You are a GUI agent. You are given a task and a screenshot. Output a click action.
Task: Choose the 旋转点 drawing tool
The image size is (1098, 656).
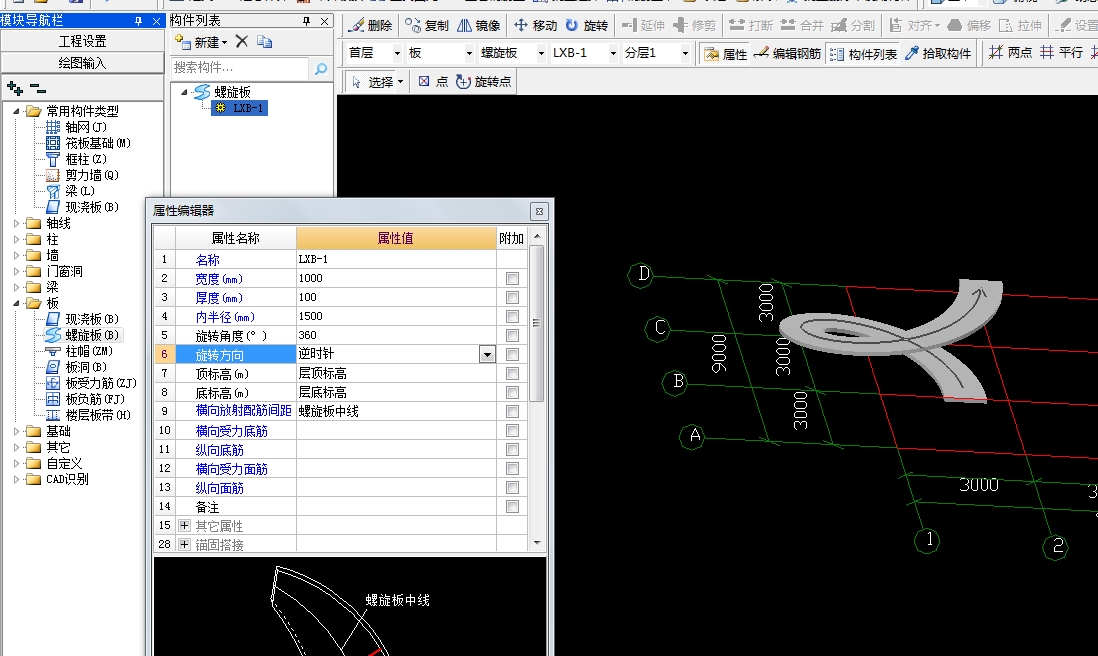tap(483, 82)
